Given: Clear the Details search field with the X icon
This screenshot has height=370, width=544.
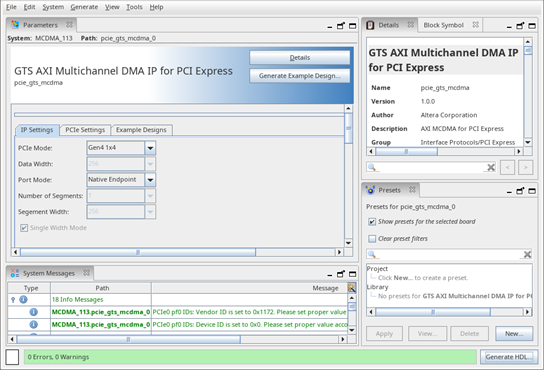Looking at the screenshot, I should click(x=491, y=168).
